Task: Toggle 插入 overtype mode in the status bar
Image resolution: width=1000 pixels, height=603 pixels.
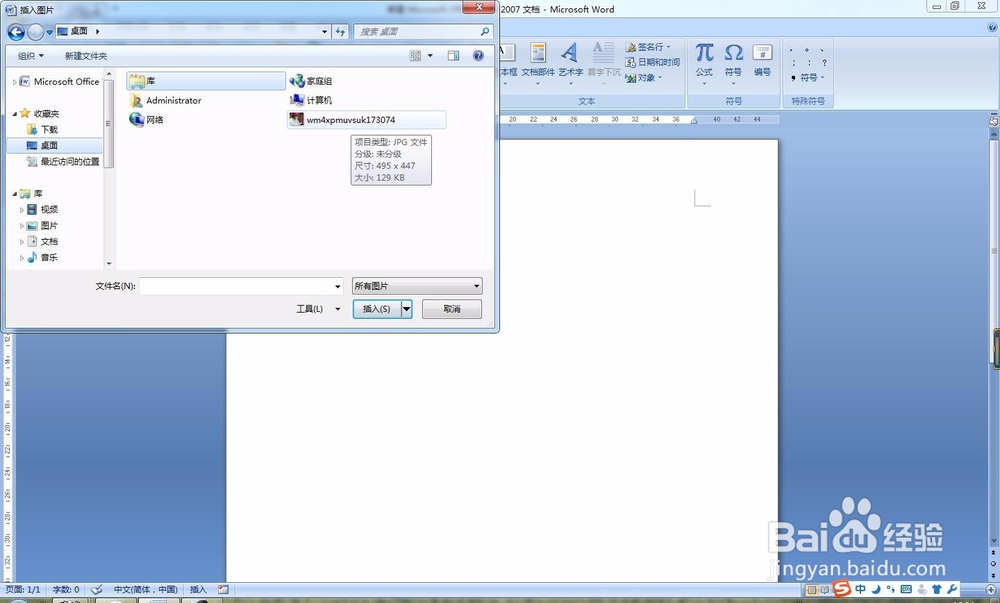Action: coord(198,590)
